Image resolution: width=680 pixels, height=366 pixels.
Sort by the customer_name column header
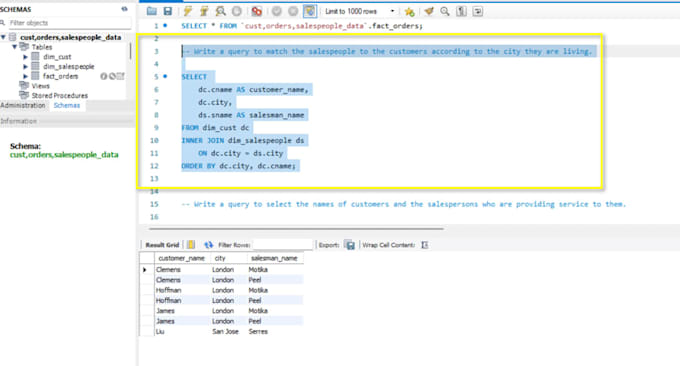(181, 258)
